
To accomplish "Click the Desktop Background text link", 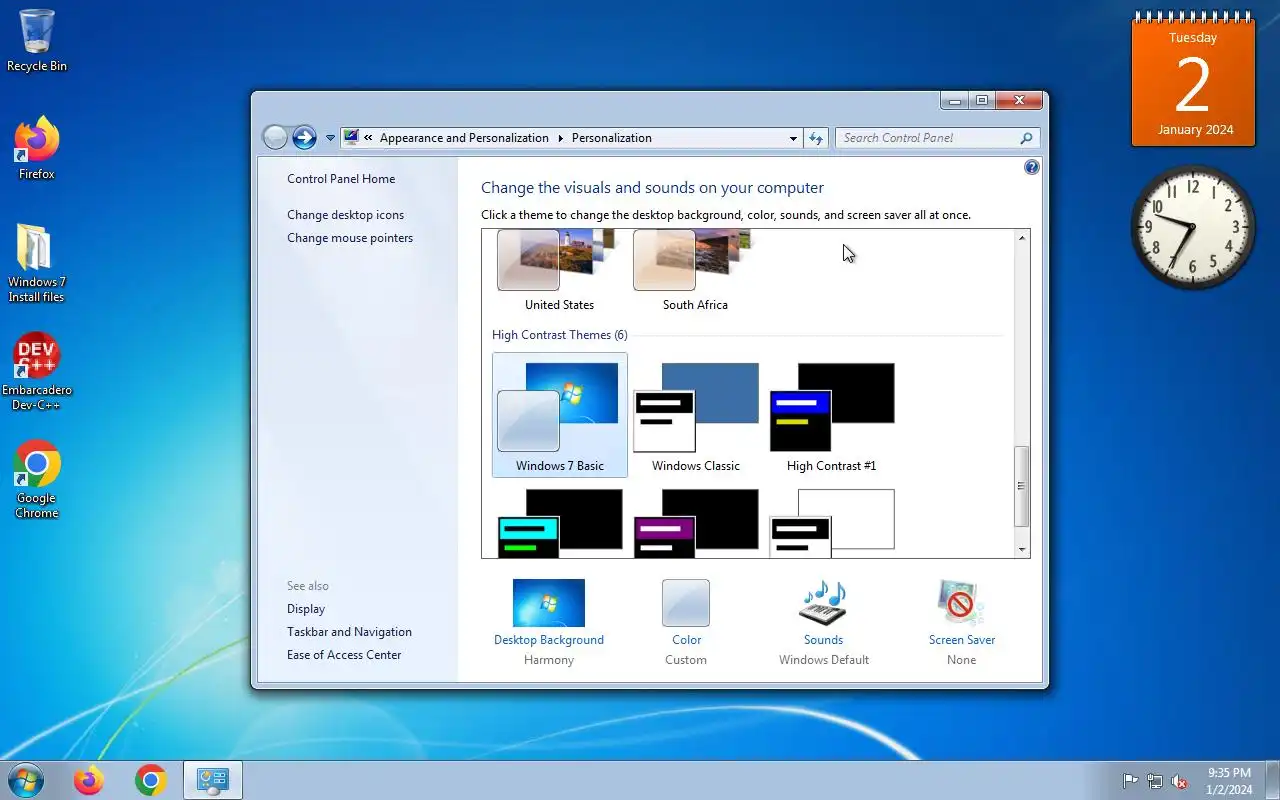I will pyautogui.click(x=549, y=640).
